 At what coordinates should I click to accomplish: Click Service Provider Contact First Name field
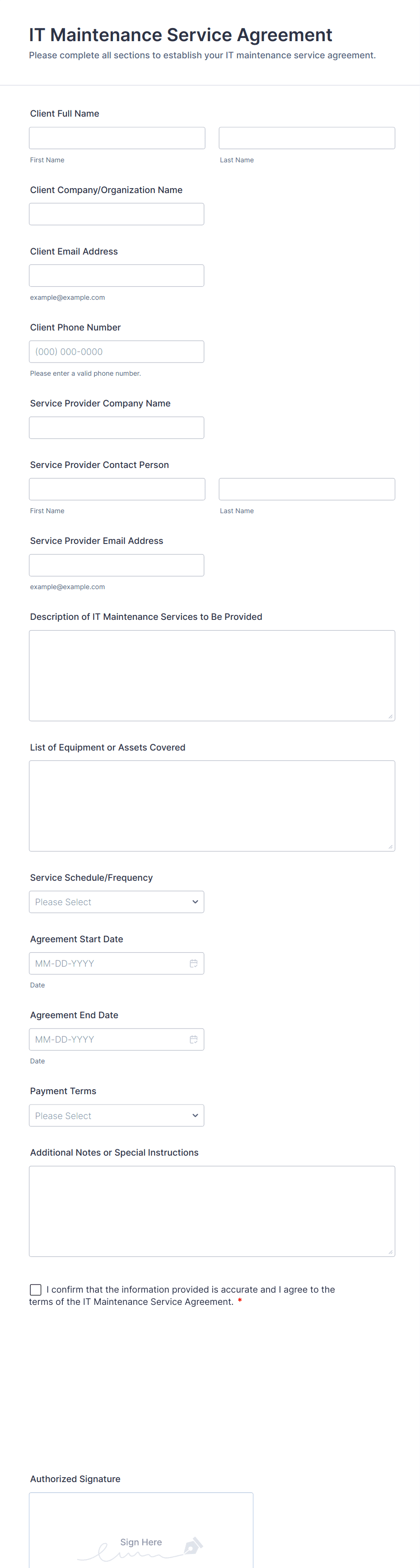click(117, 489)
